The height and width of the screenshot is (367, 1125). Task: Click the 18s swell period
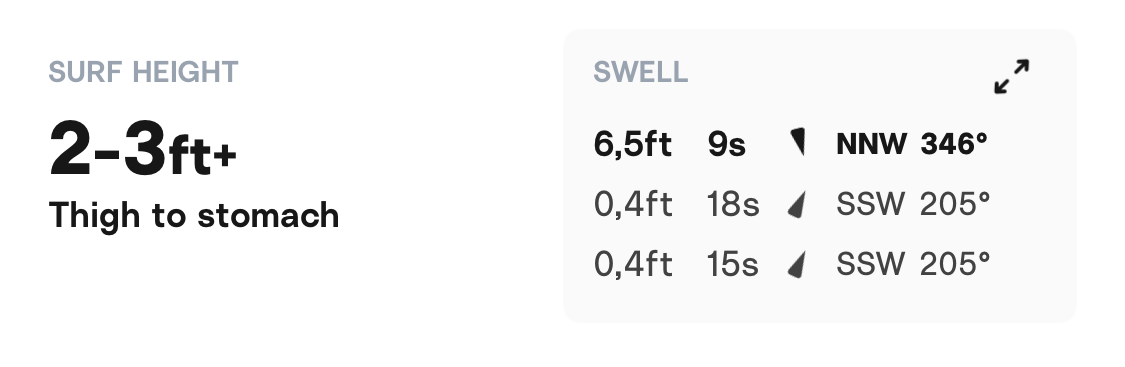point(733,204)
